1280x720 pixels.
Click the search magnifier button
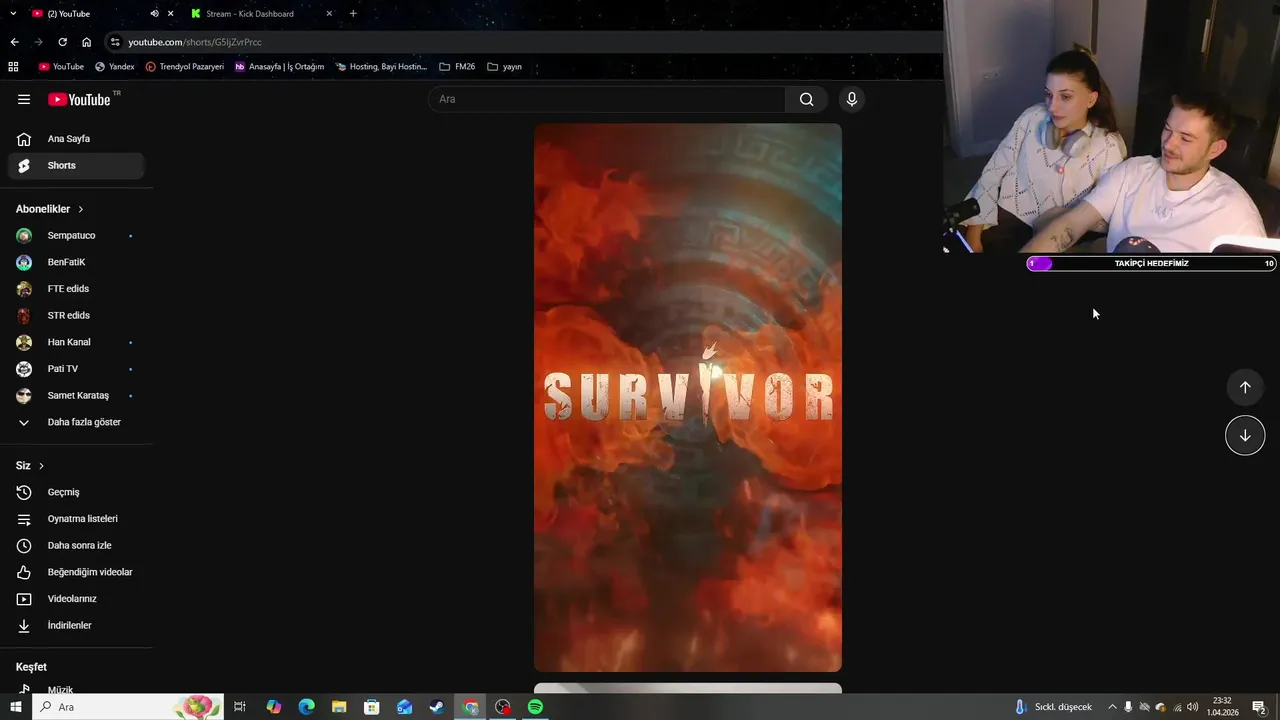point(806,99)
